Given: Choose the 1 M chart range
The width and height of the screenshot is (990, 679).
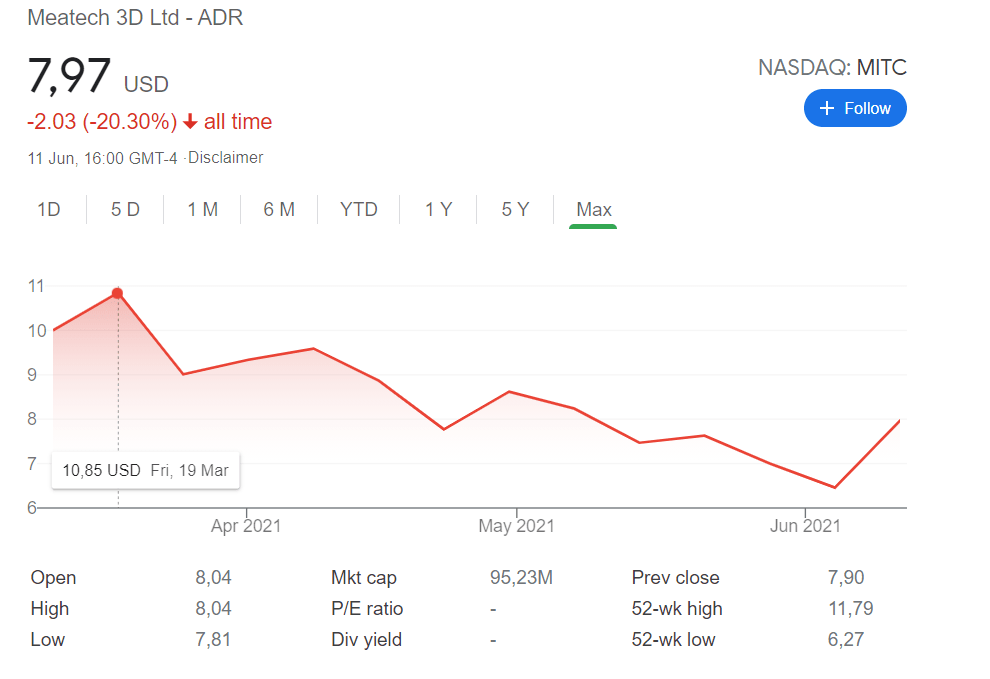Looking at the screenshot, I should point(202,210).
